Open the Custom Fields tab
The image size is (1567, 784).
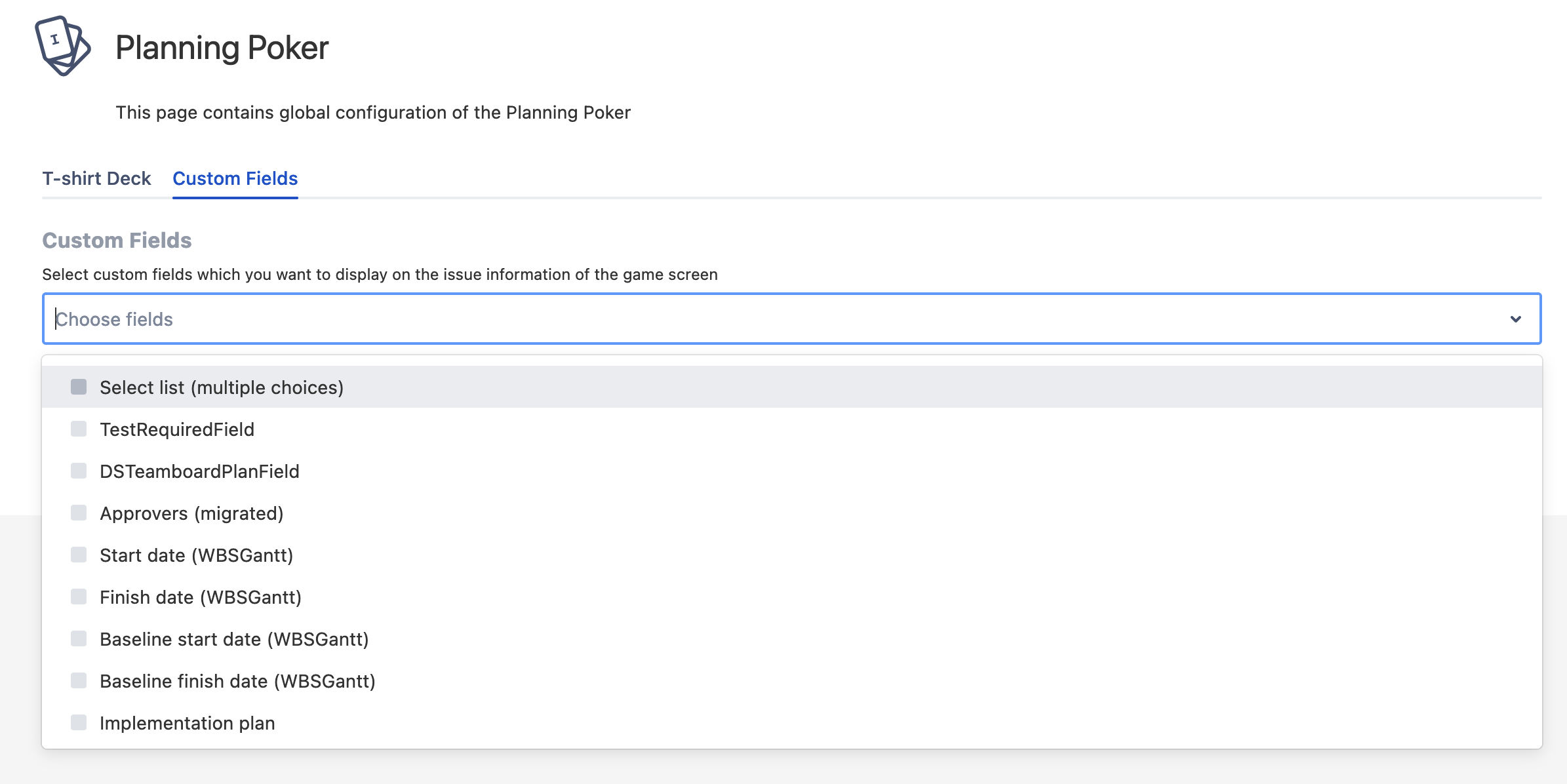click(235, 178)
